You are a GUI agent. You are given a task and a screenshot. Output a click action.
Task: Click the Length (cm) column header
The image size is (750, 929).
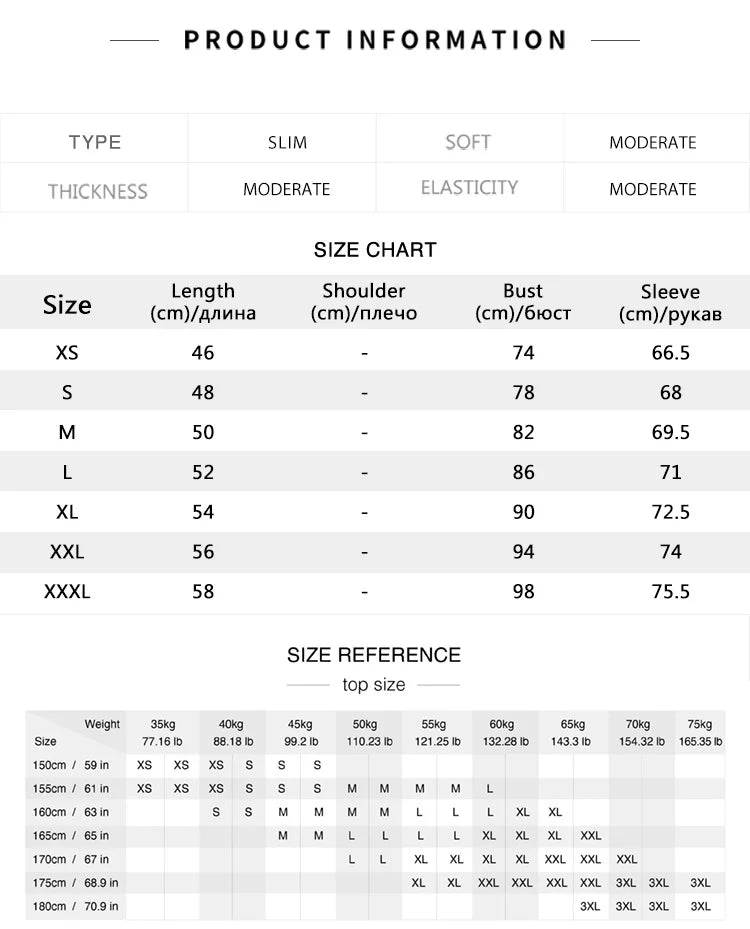click(x=203, y=302)
